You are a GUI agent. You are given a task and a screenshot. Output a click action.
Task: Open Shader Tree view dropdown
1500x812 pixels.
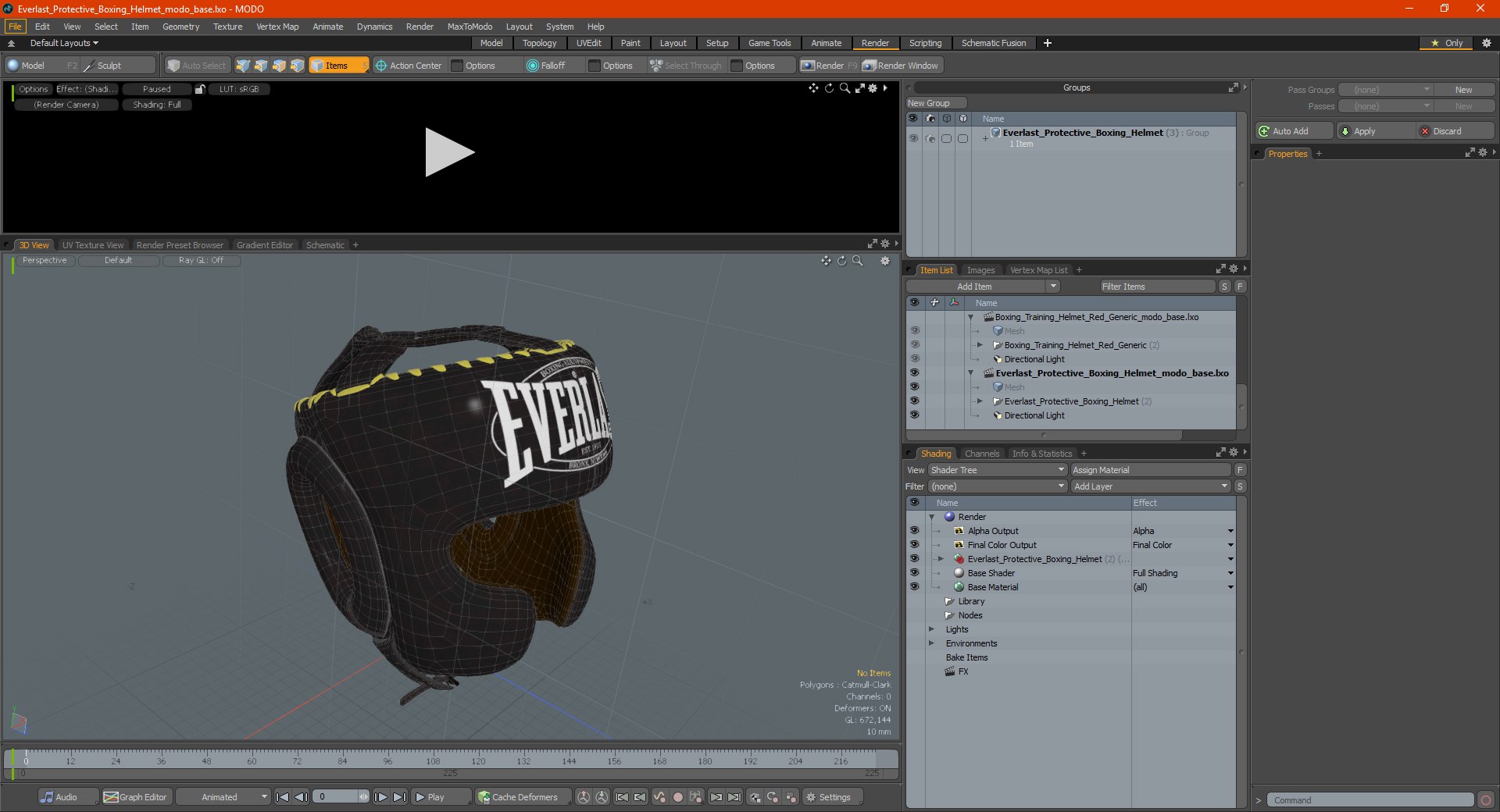pos(997,470)
